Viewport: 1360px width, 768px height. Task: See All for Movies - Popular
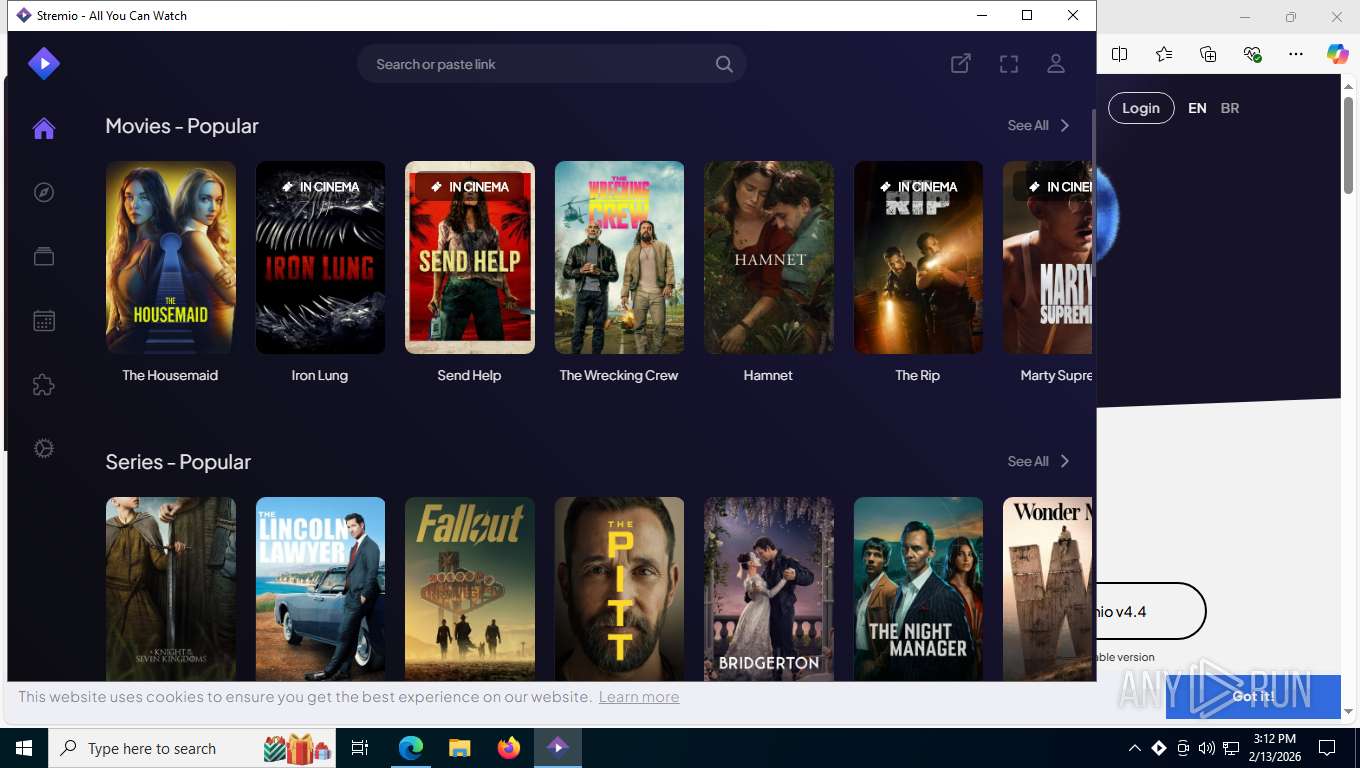click(1039, 125)
